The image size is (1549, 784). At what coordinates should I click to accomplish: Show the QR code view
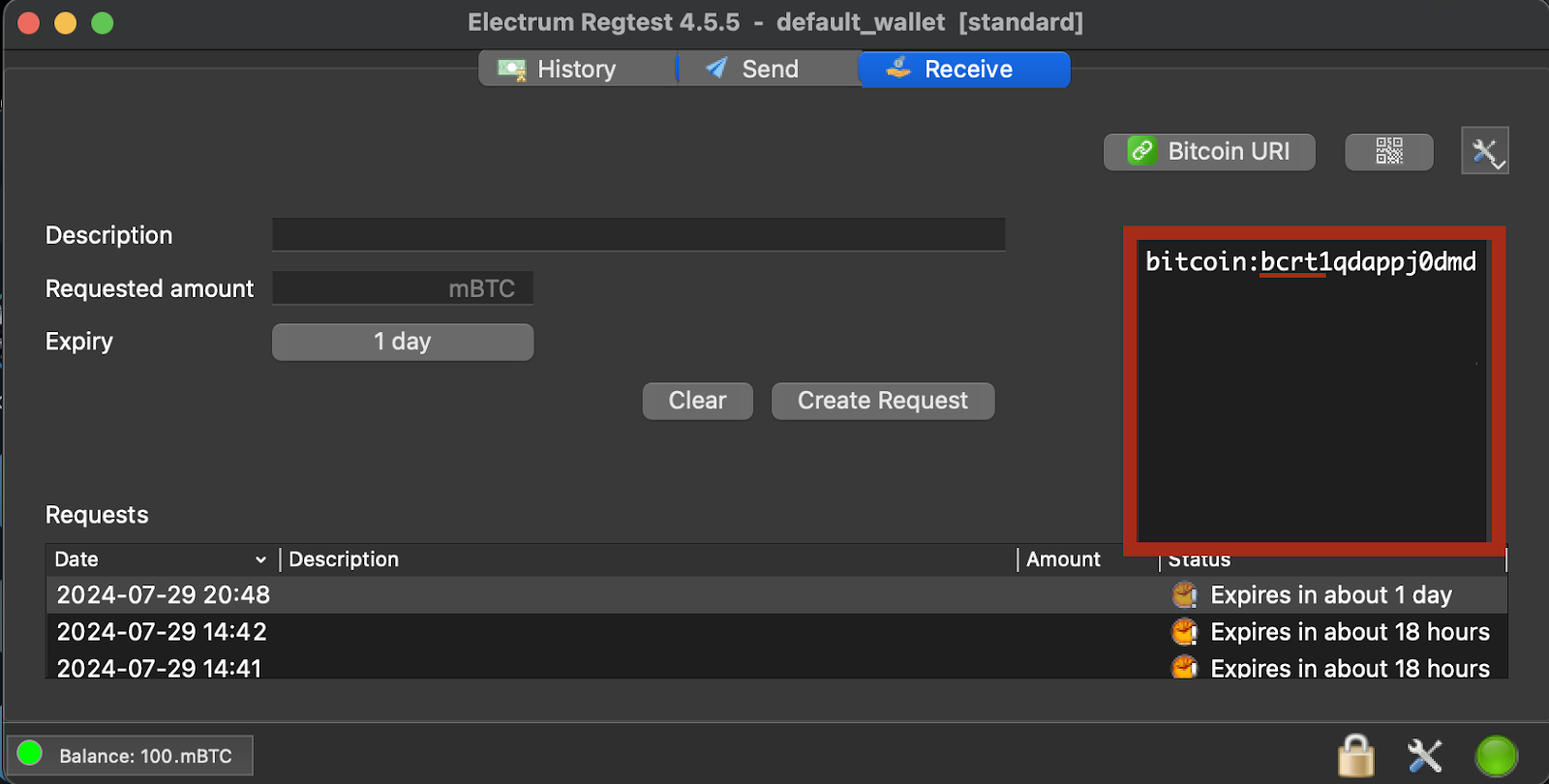(1389, 152)
